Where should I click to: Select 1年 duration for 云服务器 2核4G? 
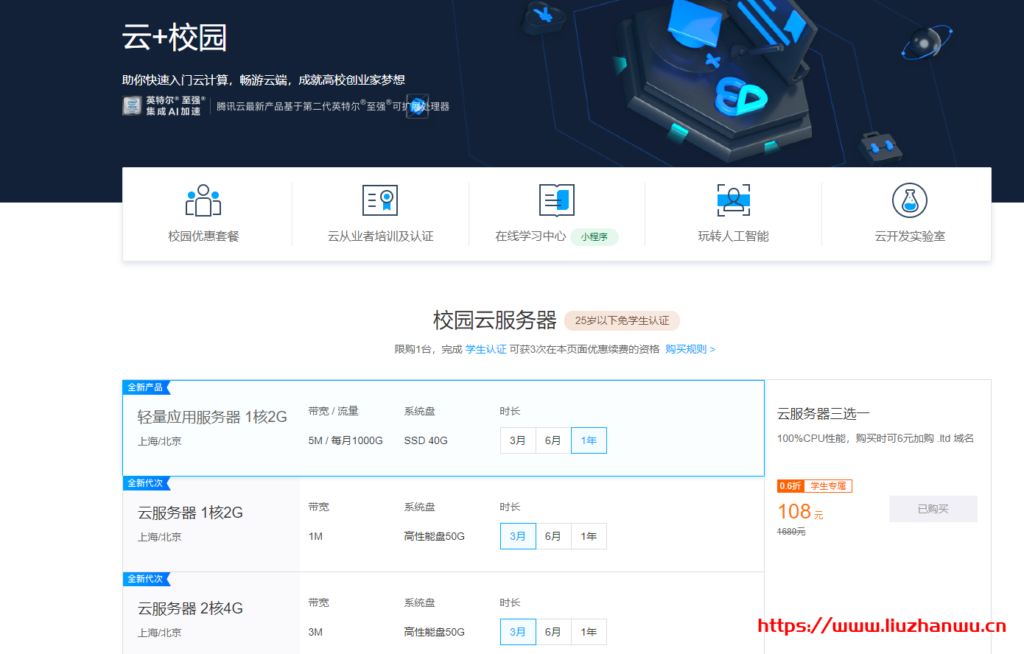click(x=589, y=632)
